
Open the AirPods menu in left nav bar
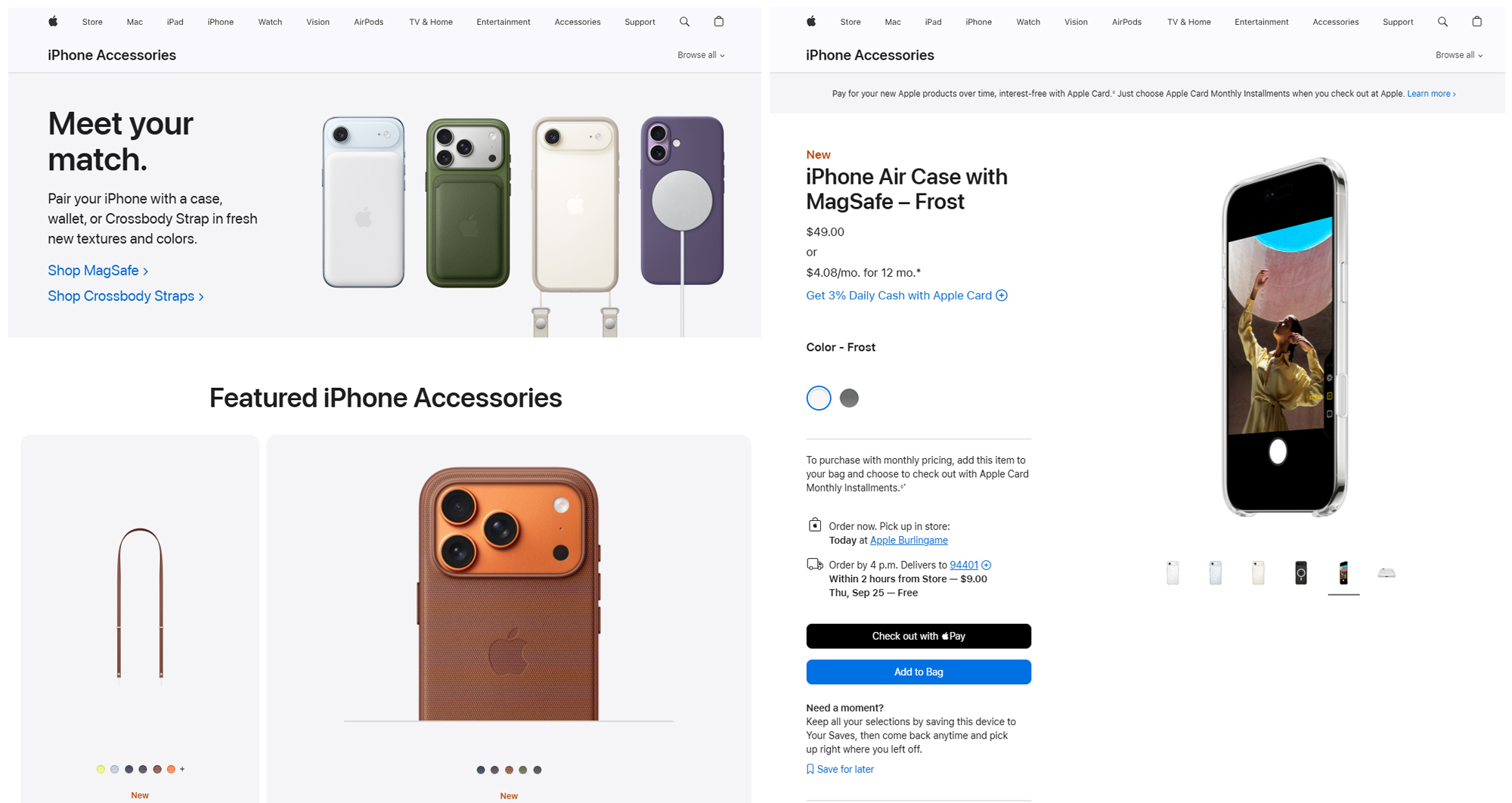click(x=368, y=22)
